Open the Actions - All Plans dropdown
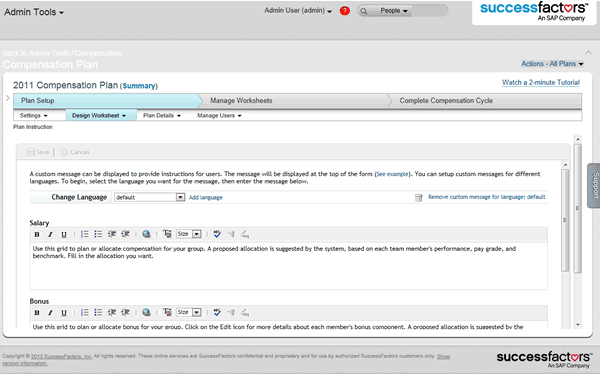This screenshot has width=600, height=374. tap(552, 64)
